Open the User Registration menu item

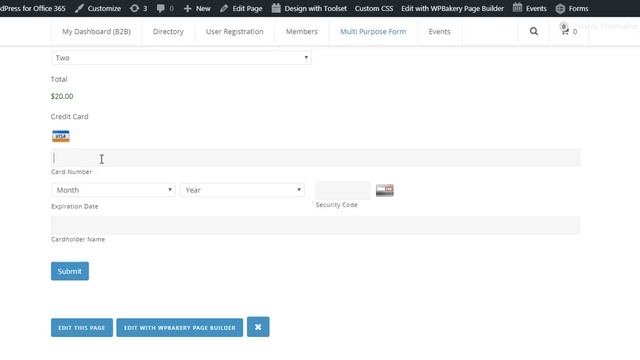(235, 31)
